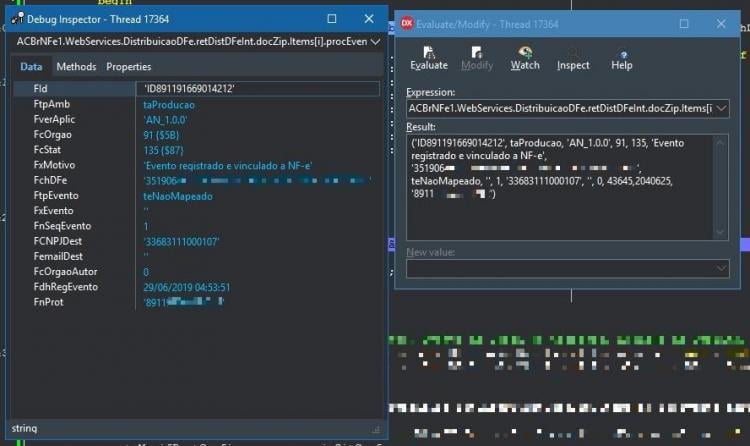Screen dimensions: 750x446
Task: Click the Inspect toolbar button
Action: (x=573, y=59)
